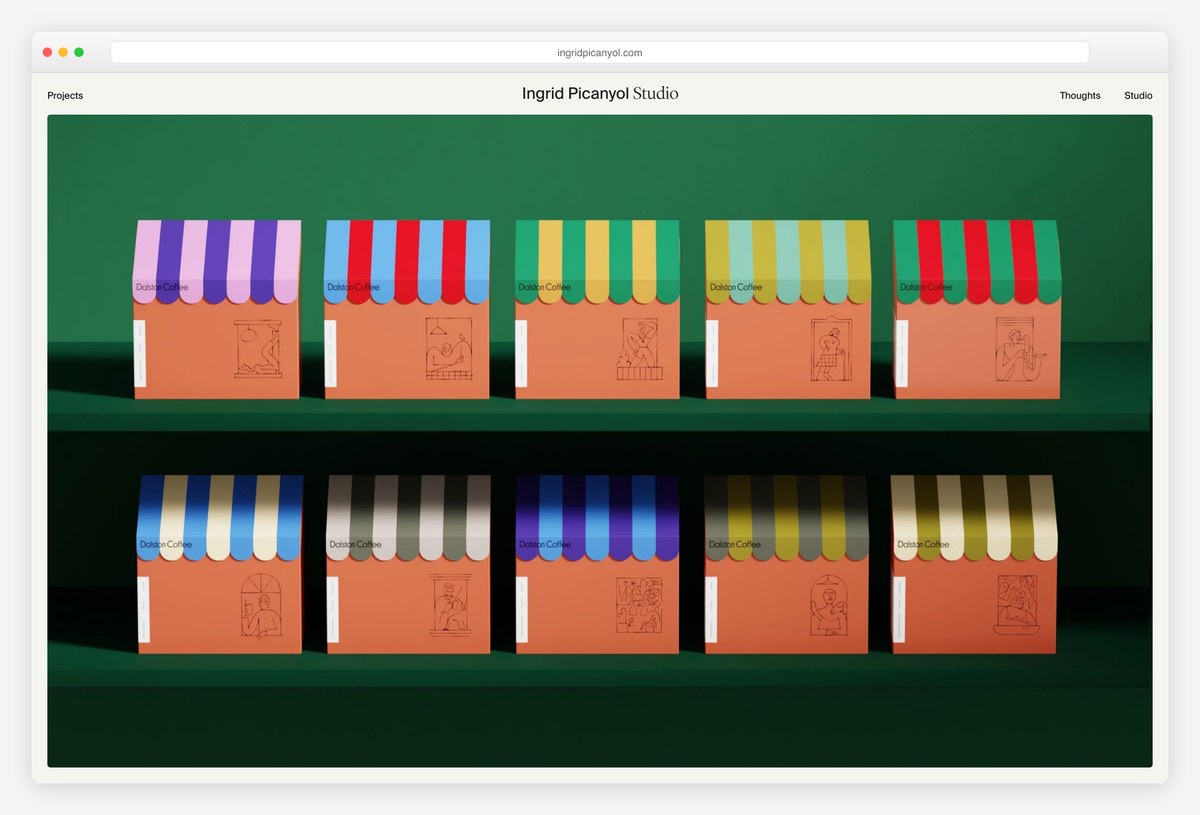Open the Projects page link

tap(65, 96)
